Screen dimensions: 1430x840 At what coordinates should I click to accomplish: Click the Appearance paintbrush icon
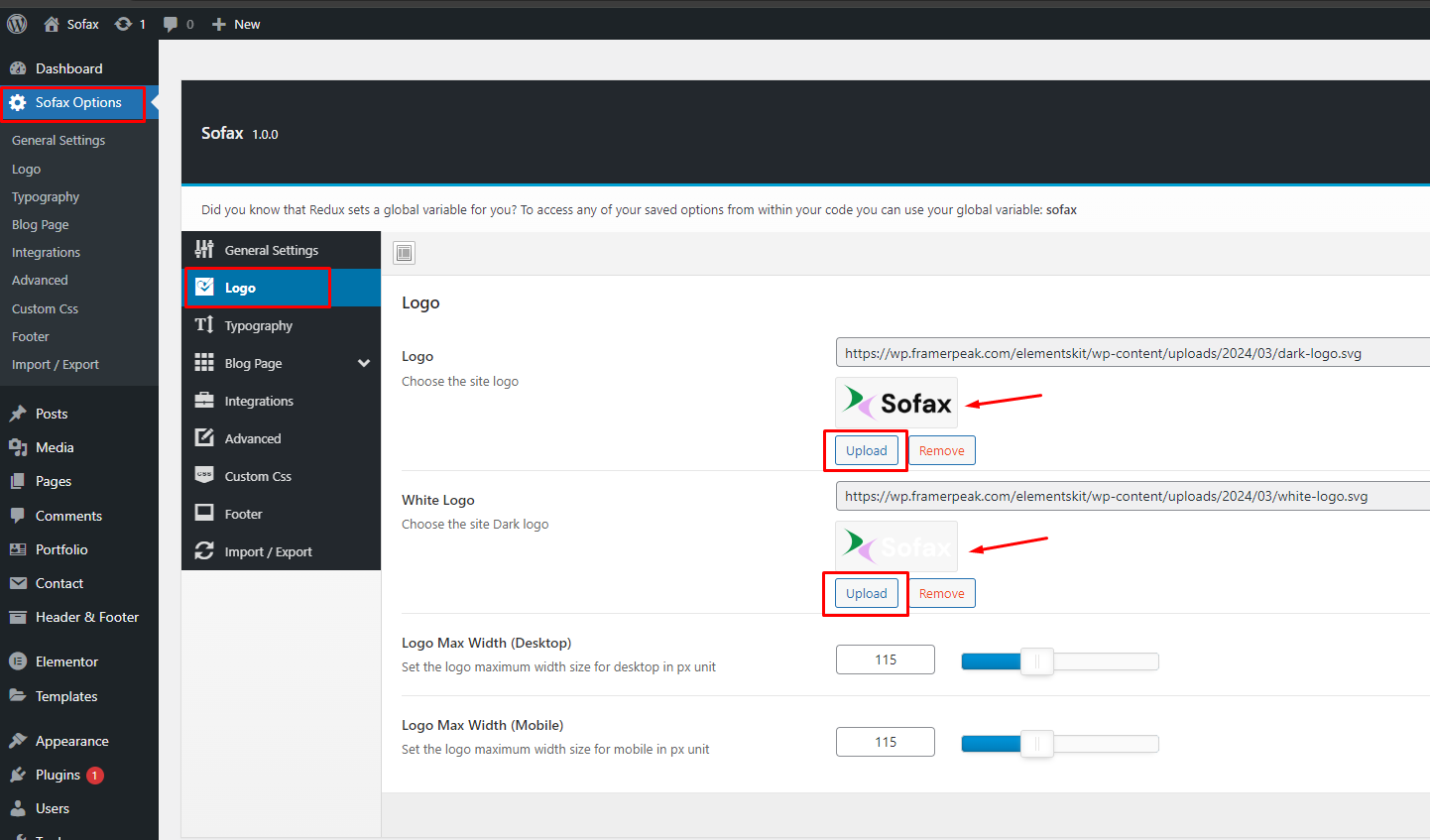point(18,741)
